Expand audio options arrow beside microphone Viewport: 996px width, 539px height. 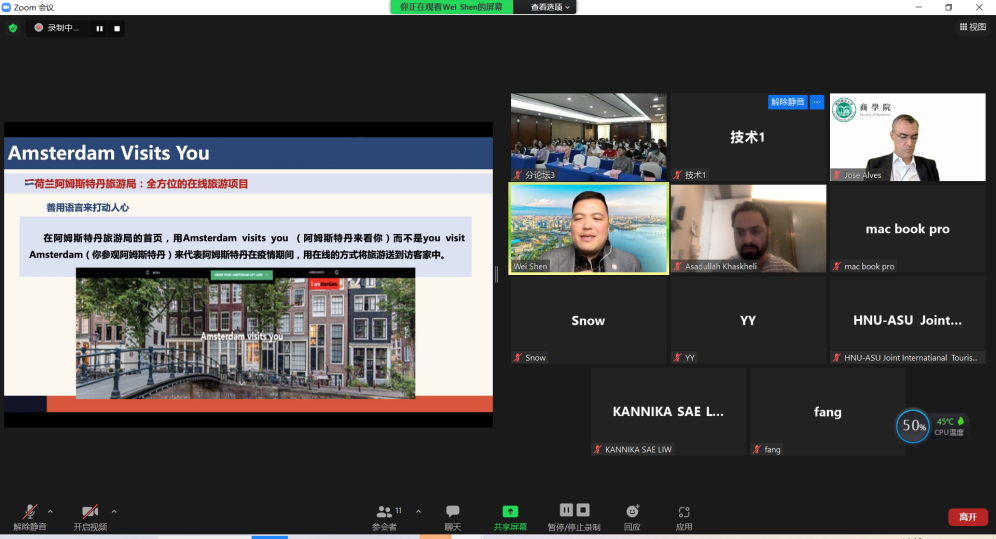pyautogui.click(x=51, y=511)
